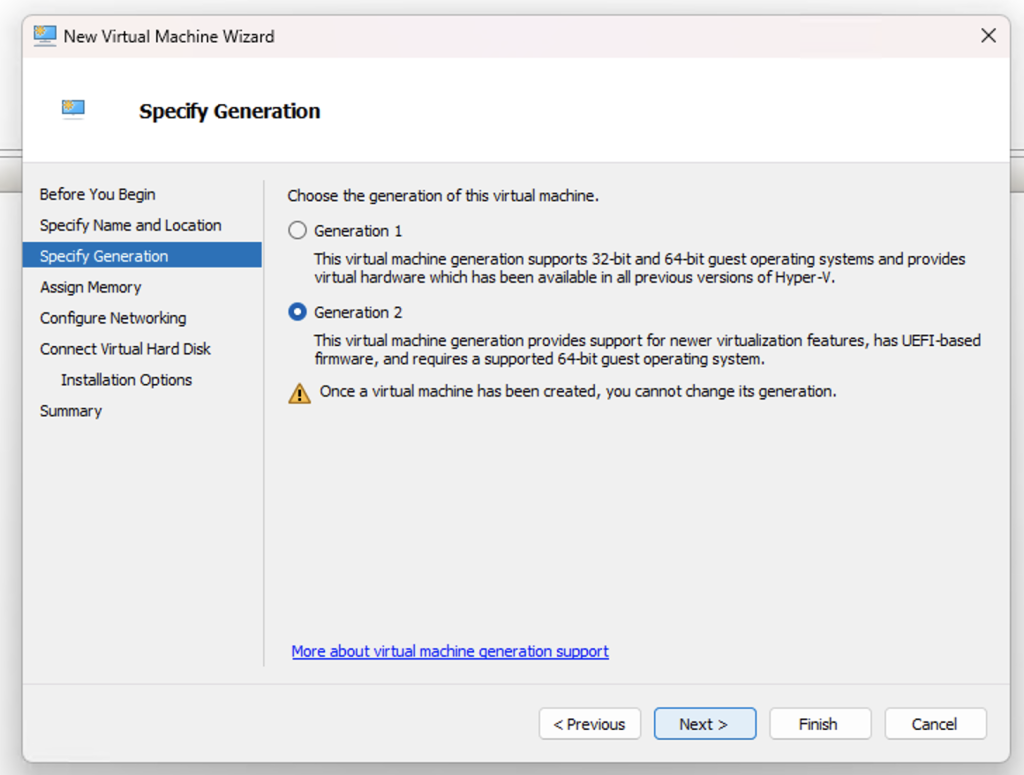The image size is (1024, 775).
Task: Click the Previous button
Action: [590, 724]
